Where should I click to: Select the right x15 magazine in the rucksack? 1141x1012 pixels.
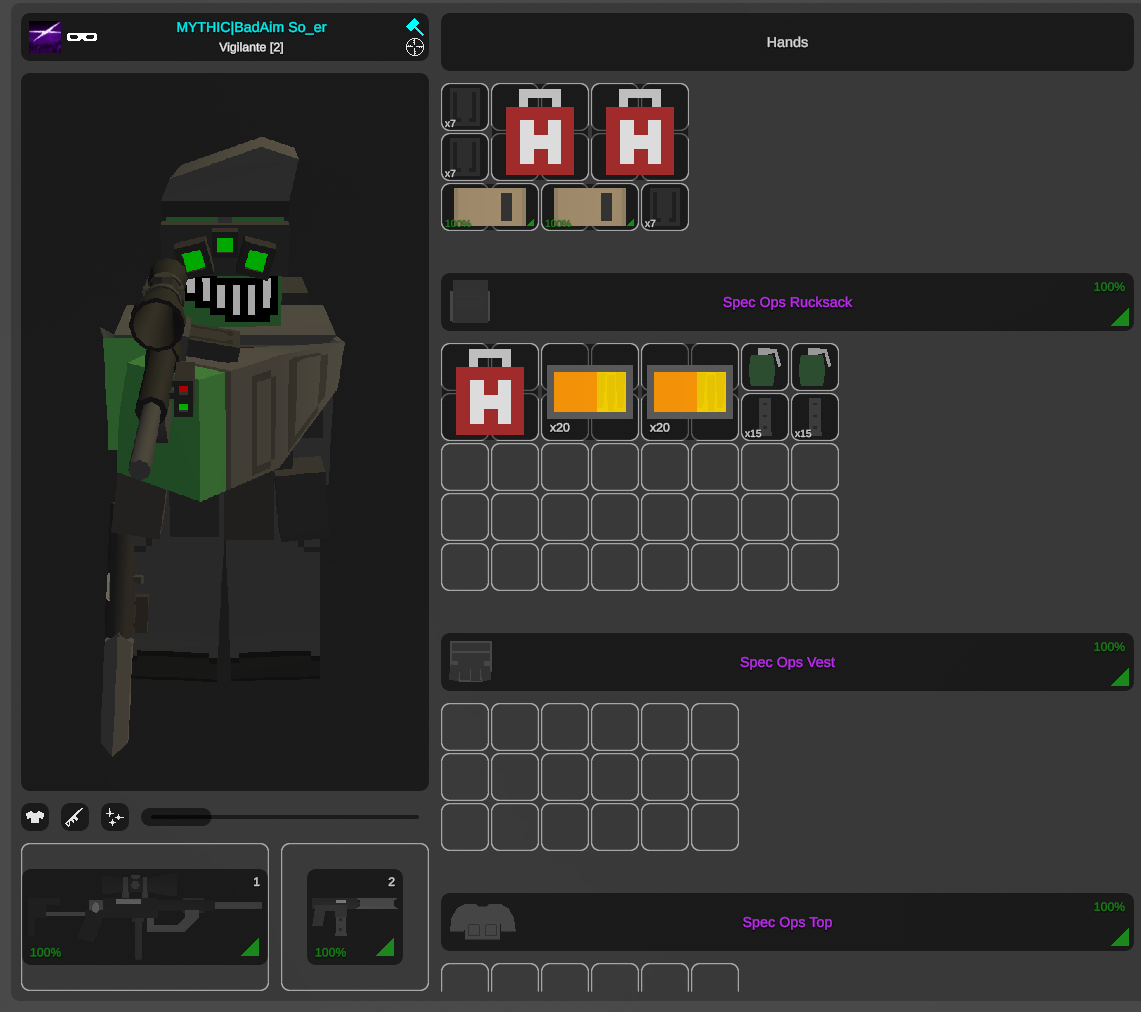(x=815, y=417)
